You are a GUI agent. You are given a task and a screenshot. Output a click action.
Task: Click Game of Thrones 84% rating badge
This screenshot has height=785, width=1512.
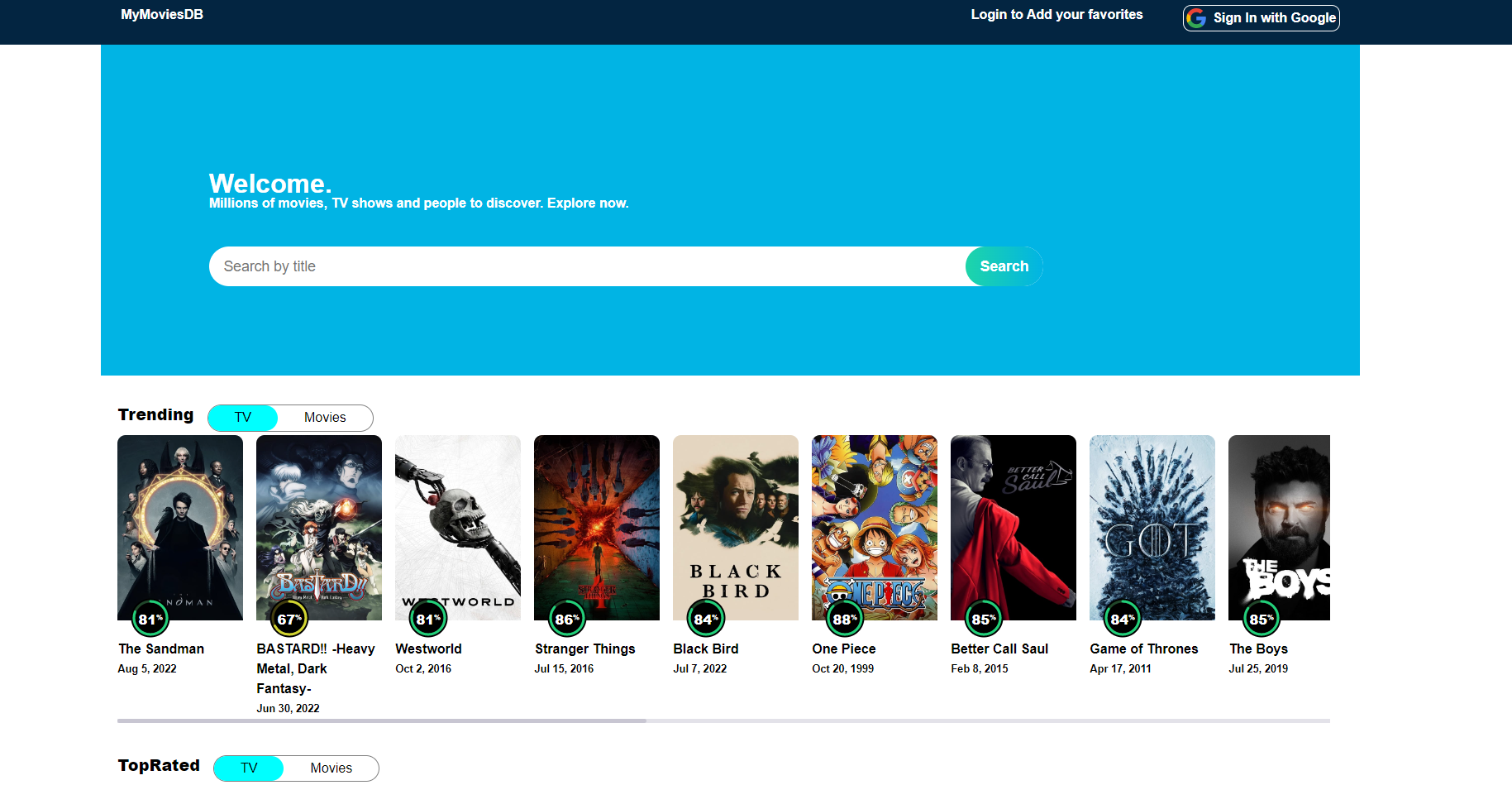tap(1123, 619)
